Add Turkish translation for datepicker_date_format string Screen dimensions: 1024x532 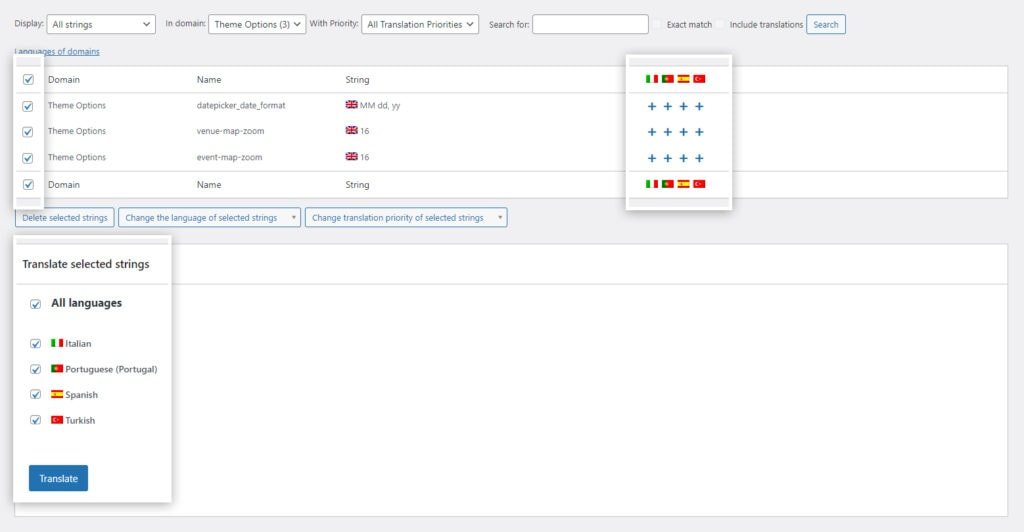[699, 106]
